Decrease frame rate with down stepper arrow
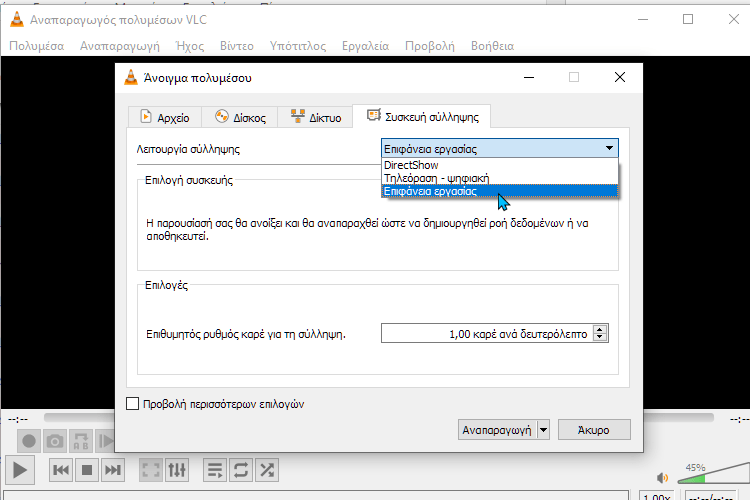Image resolution: width=750 pixels, height=500 pixels. (600, 338)
